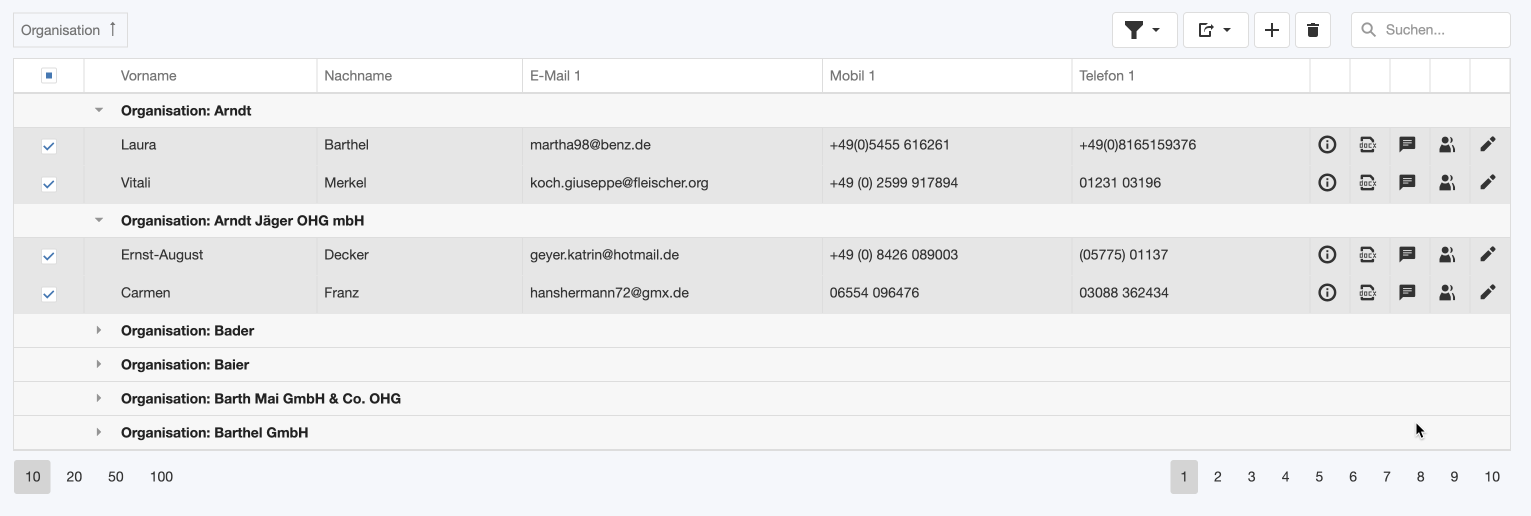Click the docx export icon for Vitali Merkel
The image size is (1531, 516).
pyautogui.click(x=1367, y=183)
